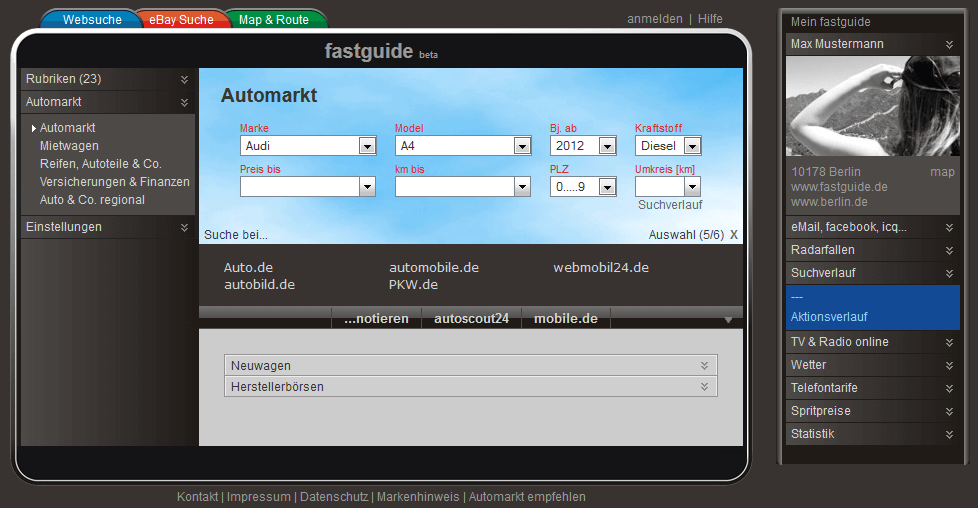Click the profile photo thumbnail
978x508 pixels.
pyautogui.click(x=873, y=106)
